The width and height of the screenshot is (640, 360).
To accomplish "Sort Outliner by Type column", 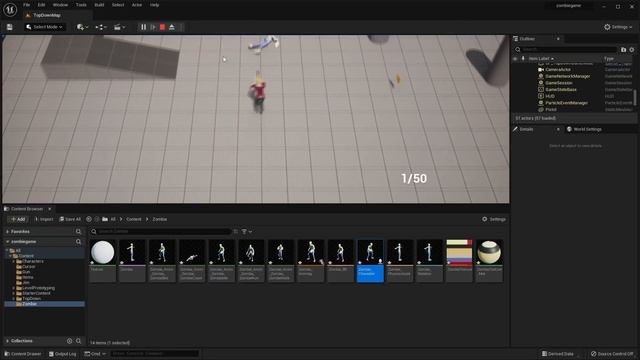I will (609, 59).
